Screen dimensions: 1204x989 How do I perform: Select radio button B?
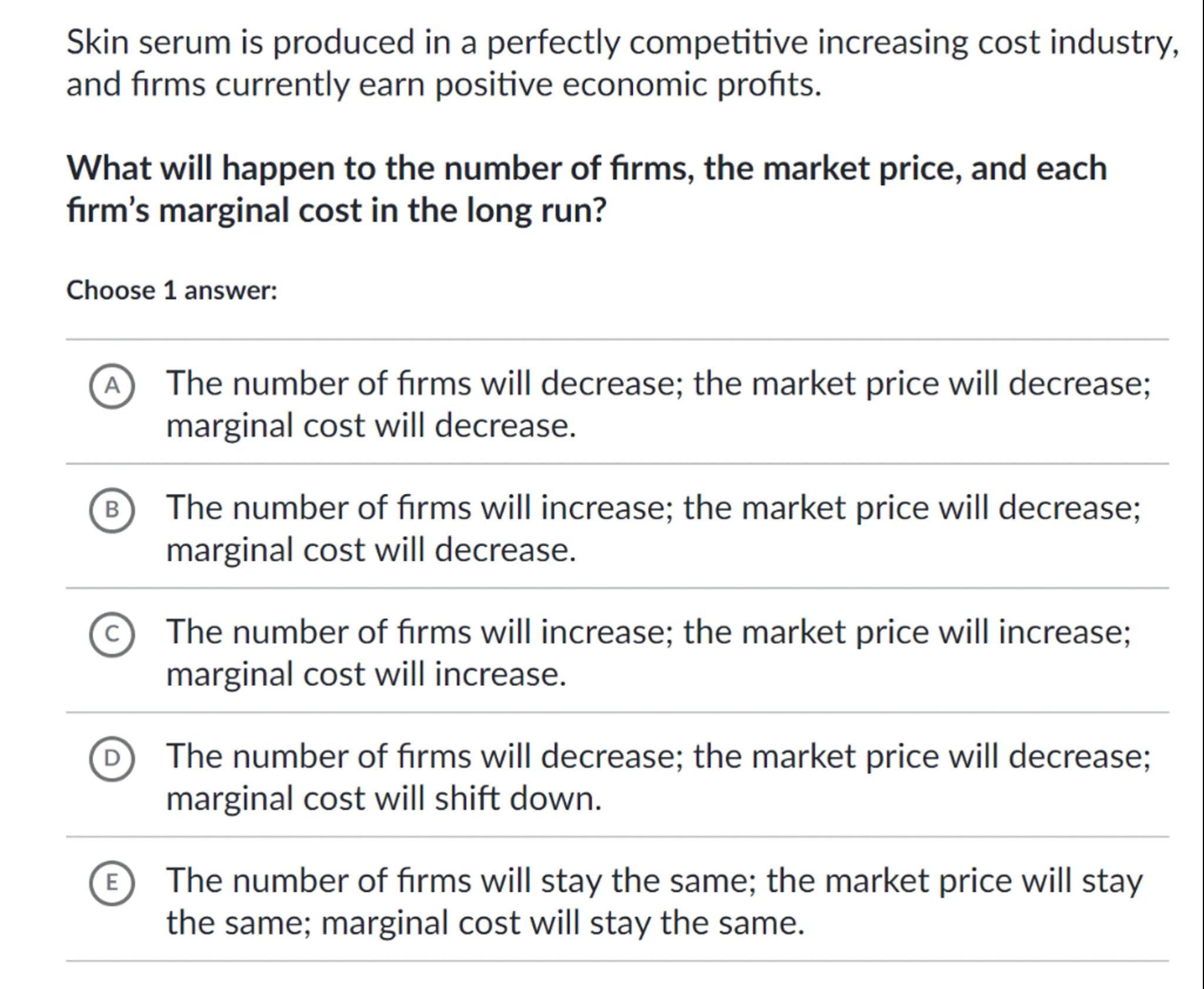coord(112,510)
